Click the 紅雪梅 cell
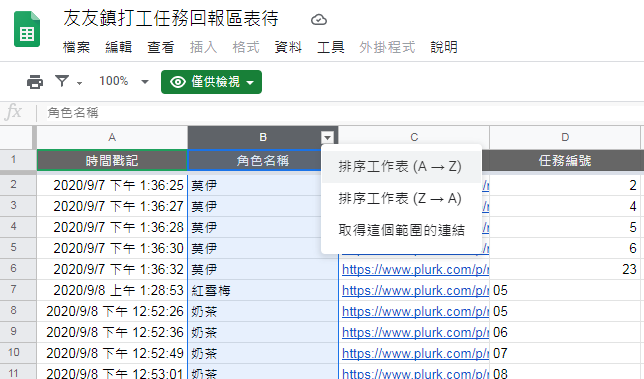The height and width of the screenshot is (379, 644). click(263, 290)
